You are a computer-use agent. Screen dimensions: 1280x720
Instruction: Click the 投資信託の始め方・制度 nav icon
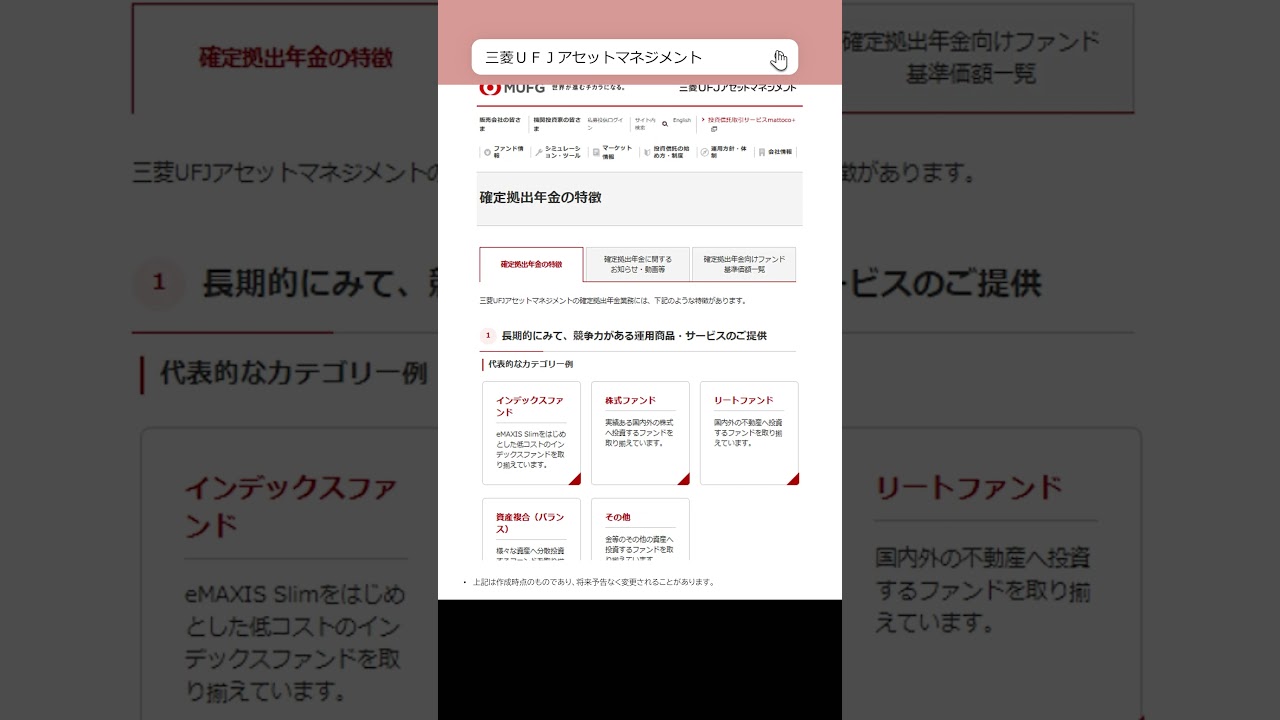tap(647, 152)
